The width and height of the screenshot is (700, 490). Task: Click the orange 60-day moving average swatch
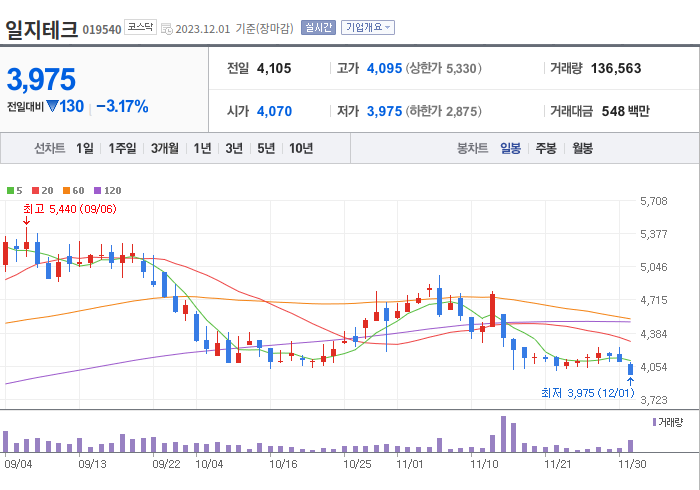67,191
